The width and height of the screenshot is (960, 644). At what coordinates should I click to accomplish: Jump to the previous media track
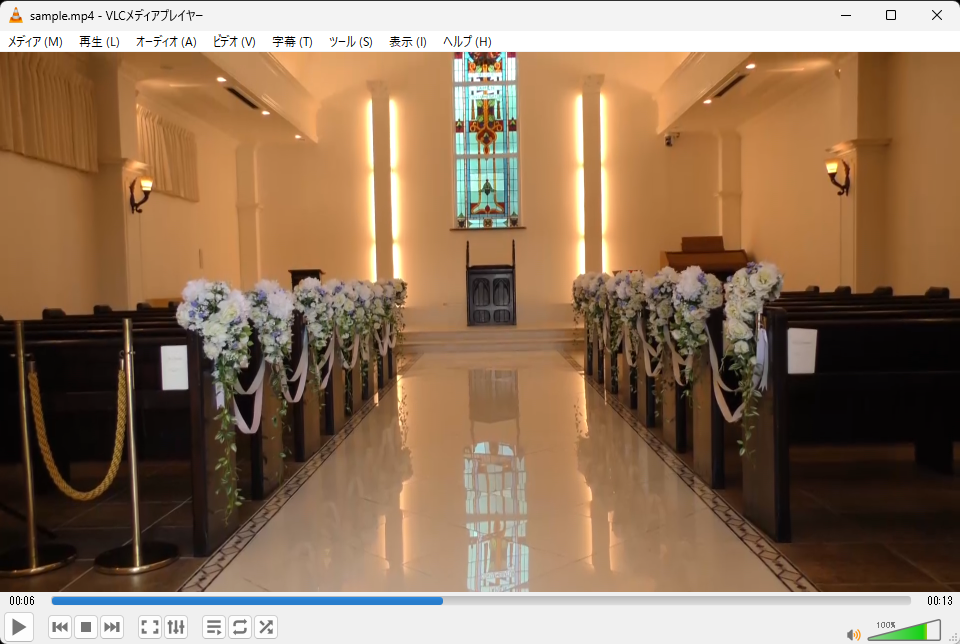point(60,627)
